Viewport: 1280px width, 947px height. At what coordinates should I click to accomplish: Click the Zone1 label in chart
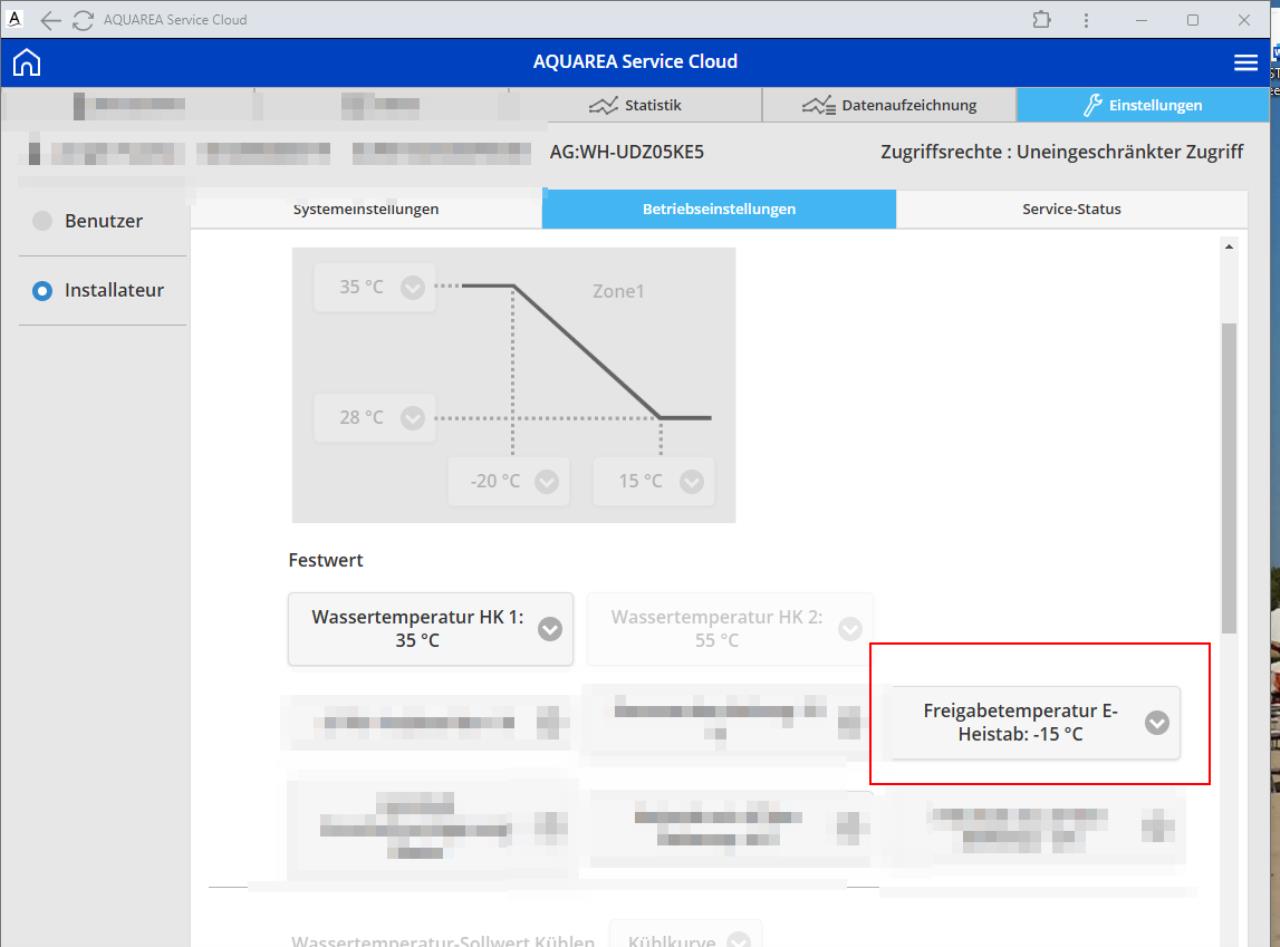coord(619,292)
